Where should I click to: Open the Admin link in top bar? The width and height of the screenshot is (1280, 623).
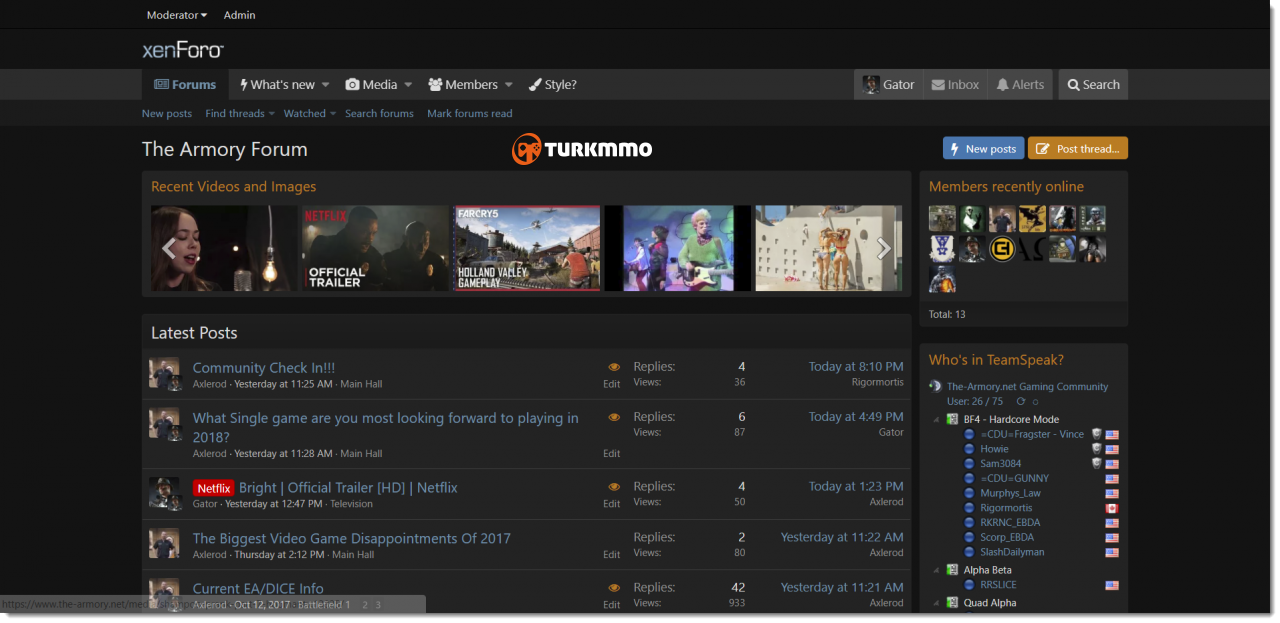click(x=239, y=15)
